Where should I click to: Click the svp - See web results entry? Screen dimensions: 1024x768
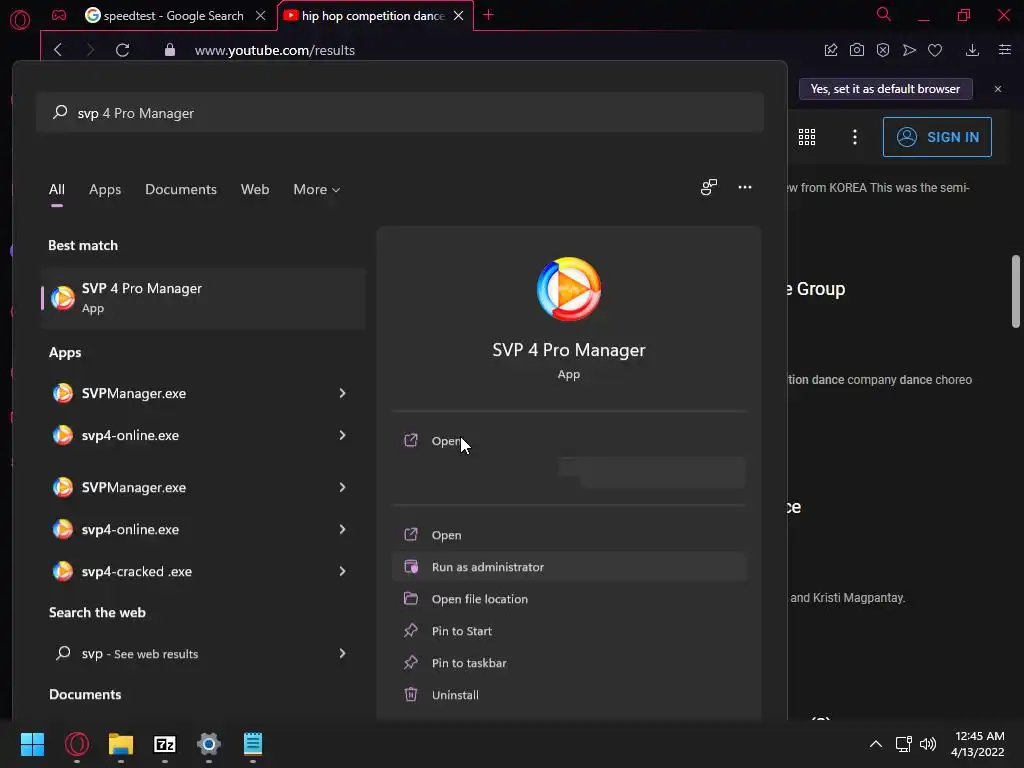pos(203,654)
